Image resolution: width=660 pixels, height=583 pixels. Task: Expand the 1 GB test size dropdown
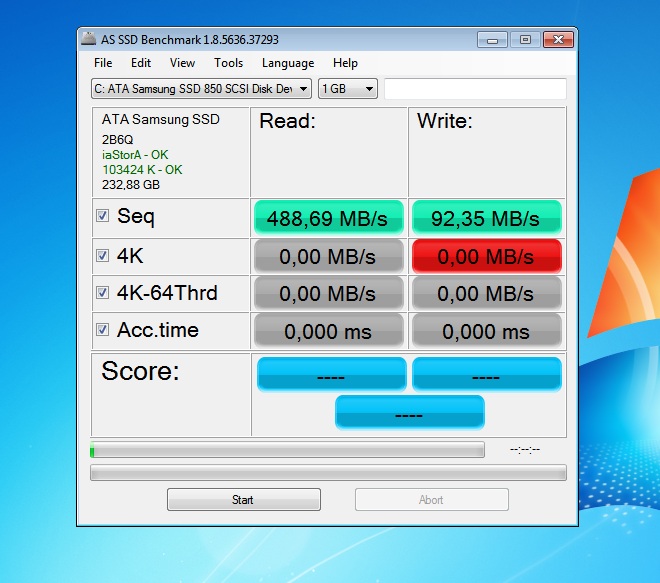pos(348,89)
